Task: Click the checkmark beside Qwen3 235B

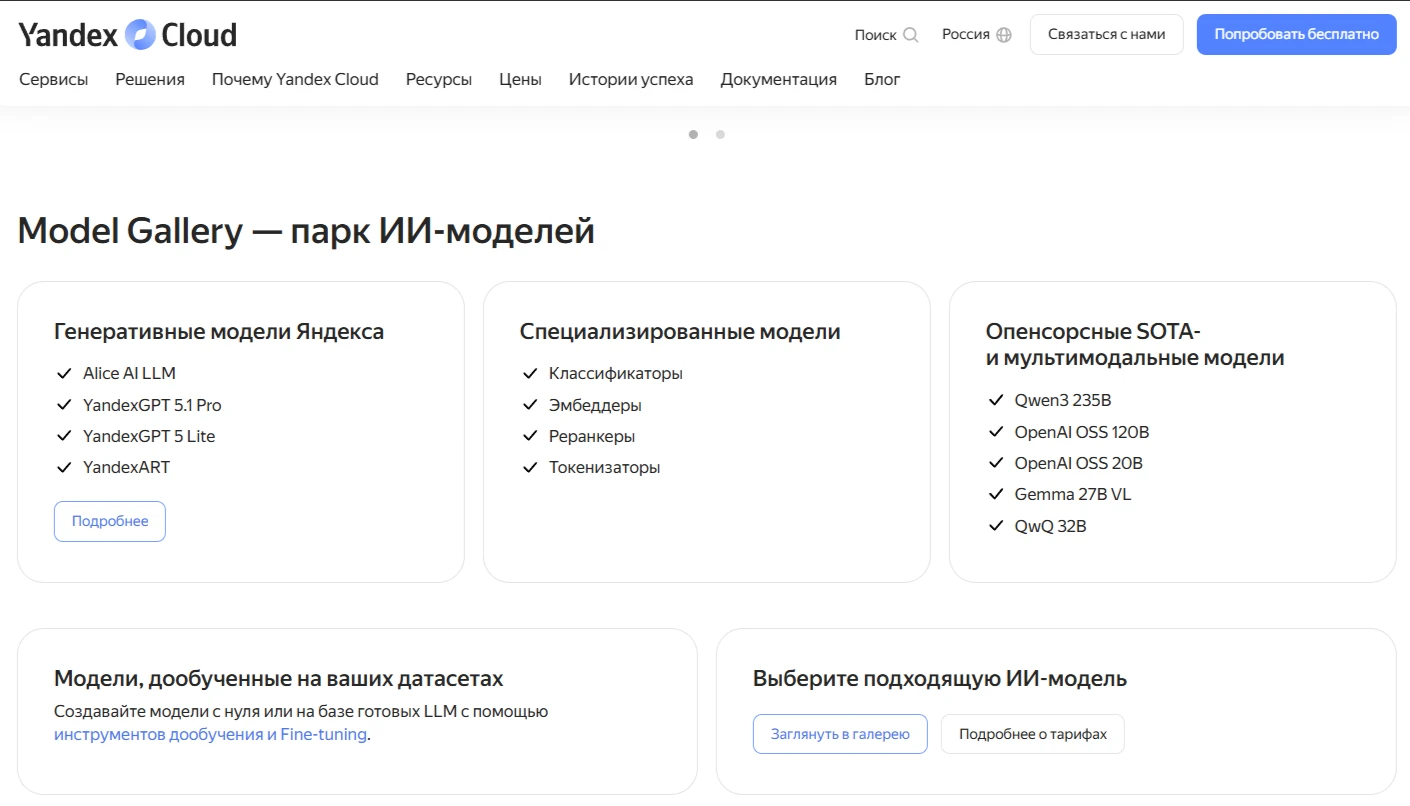Action: pos(996,400)
